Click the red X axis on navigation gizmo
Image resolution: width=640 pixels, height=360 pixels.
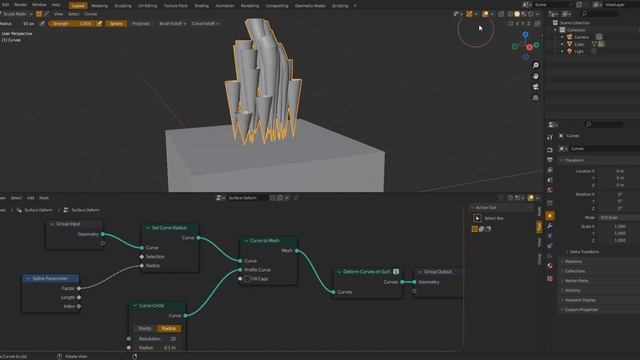529,47
